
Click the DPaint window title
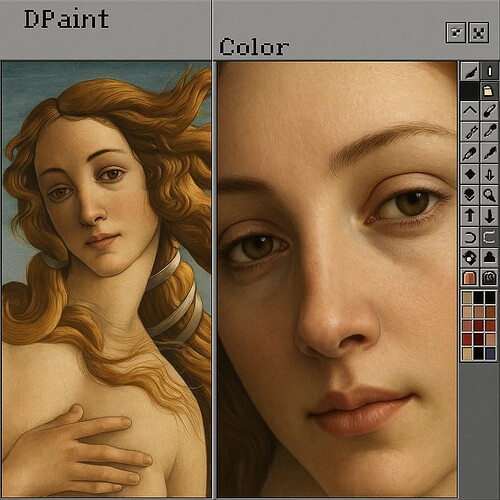tap(66, 19)
